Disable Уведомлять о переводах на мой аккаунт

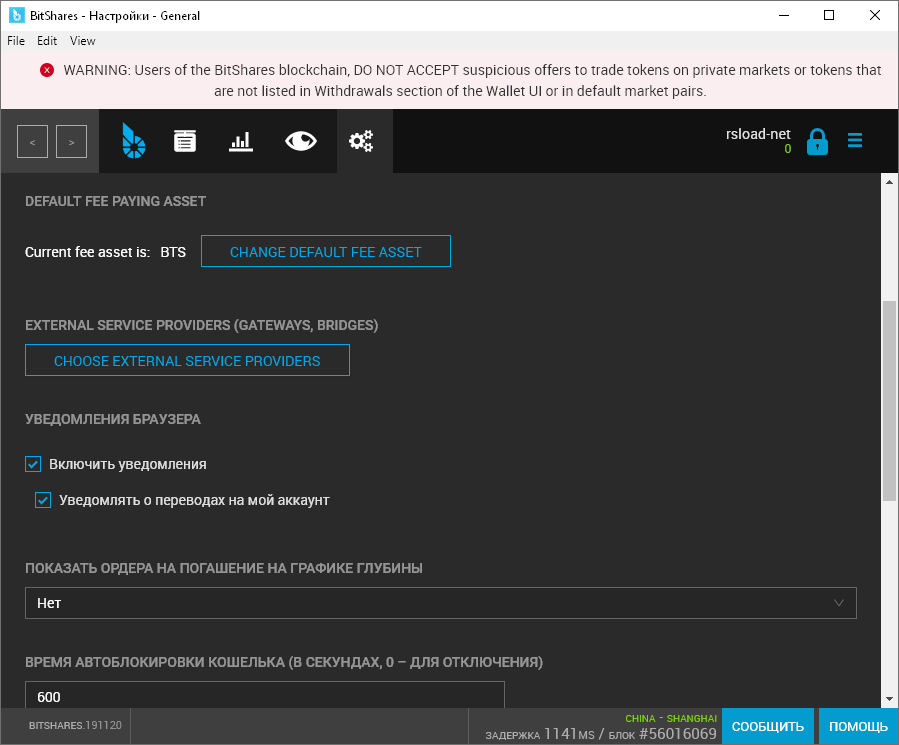tap(43, 499)
